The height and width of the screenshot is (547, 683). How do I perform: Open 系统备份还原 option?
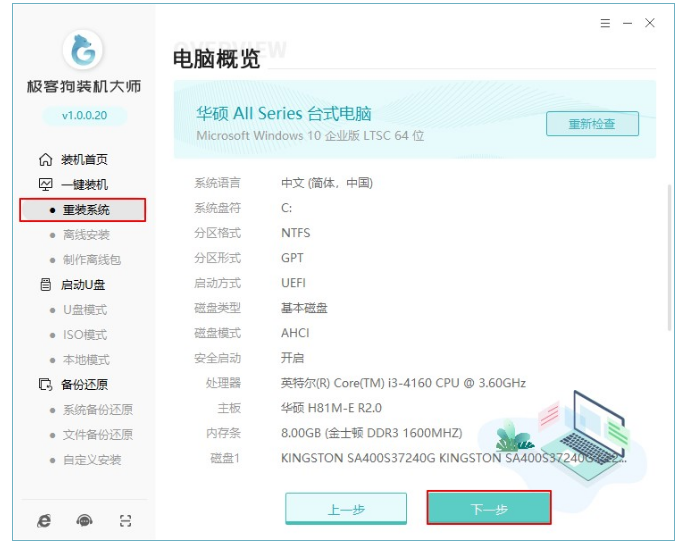point(97,410)
